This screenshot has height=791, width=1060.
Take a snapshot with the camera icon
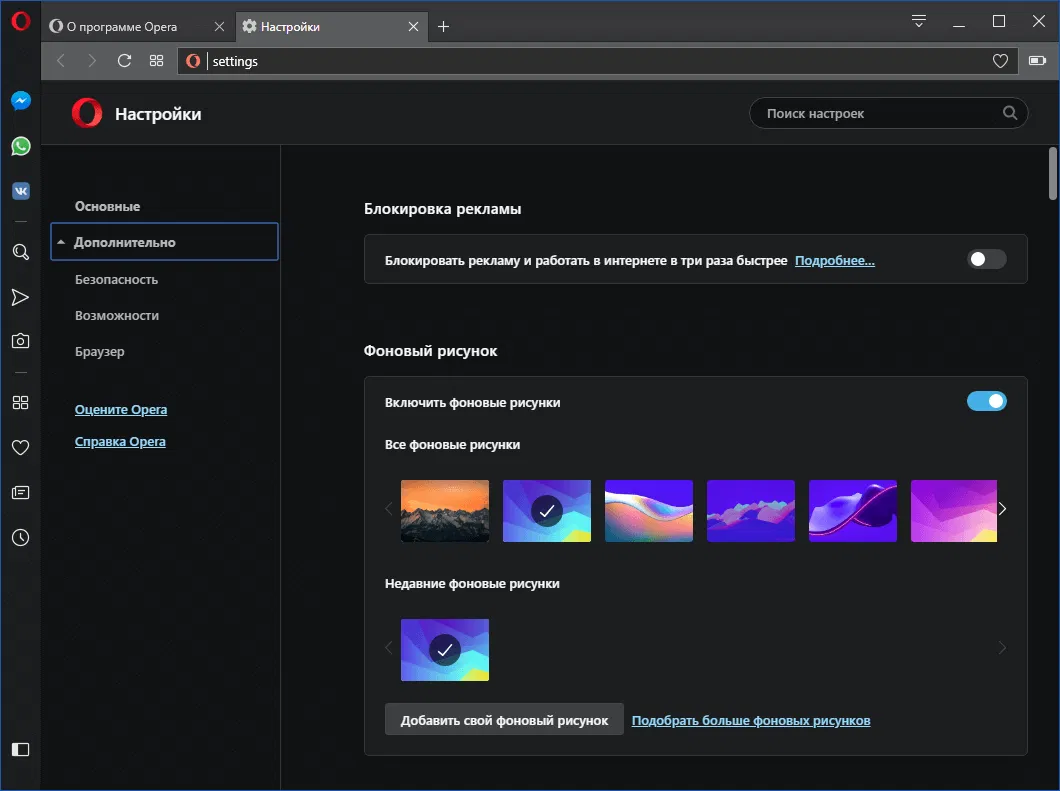tap(20, 341)
